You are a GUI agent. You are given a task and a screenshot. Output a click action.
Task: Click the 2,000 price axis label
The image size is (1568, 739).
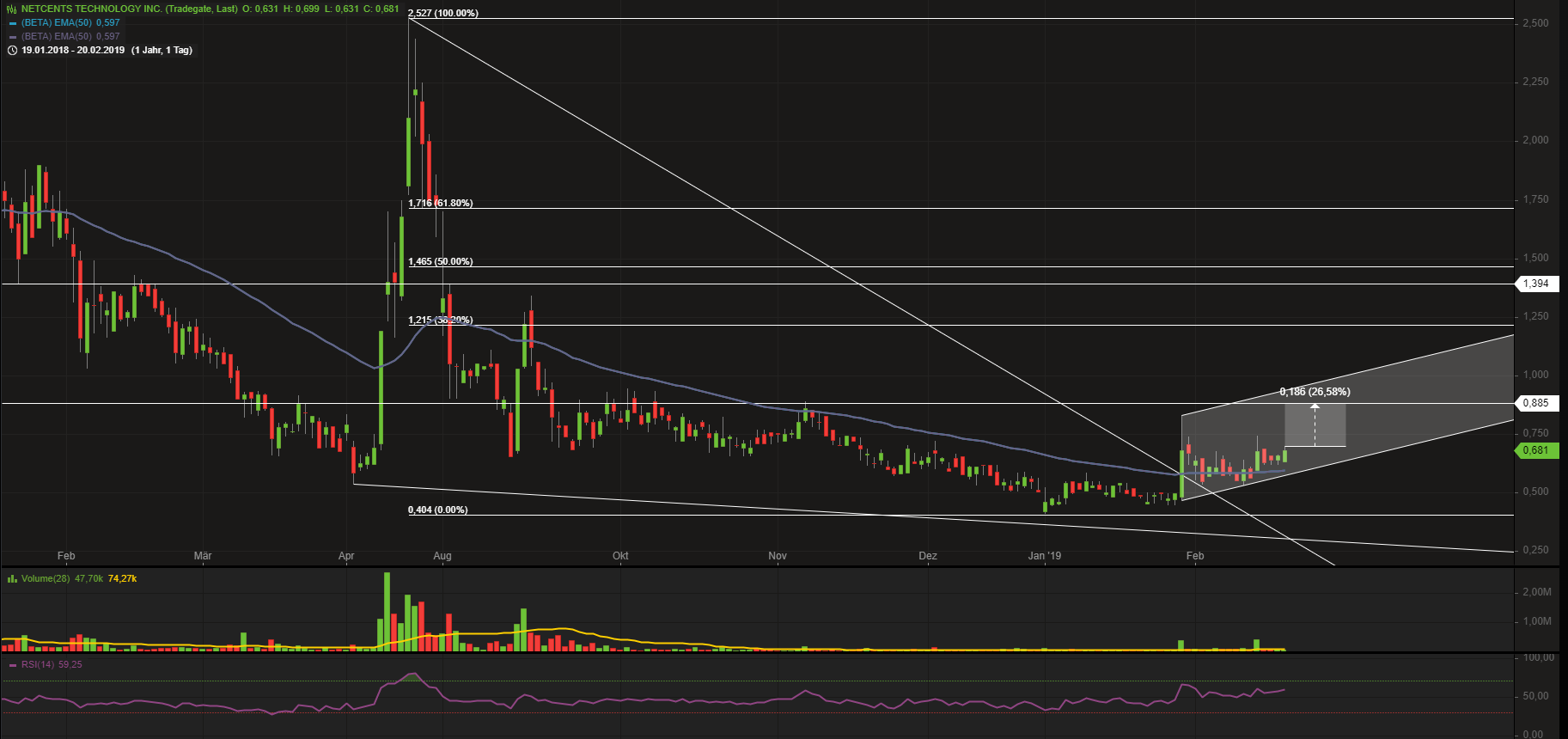(x=1535, y=140)
